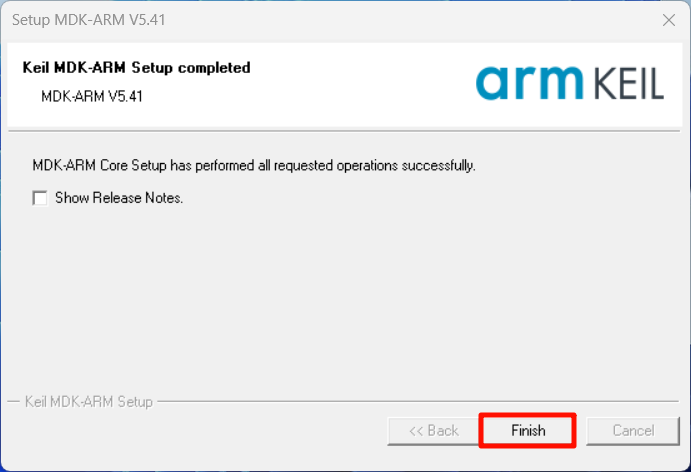Click the Show Release Notes label text
The height and width of the screenshot is (472, 691).
click(119, 198)
